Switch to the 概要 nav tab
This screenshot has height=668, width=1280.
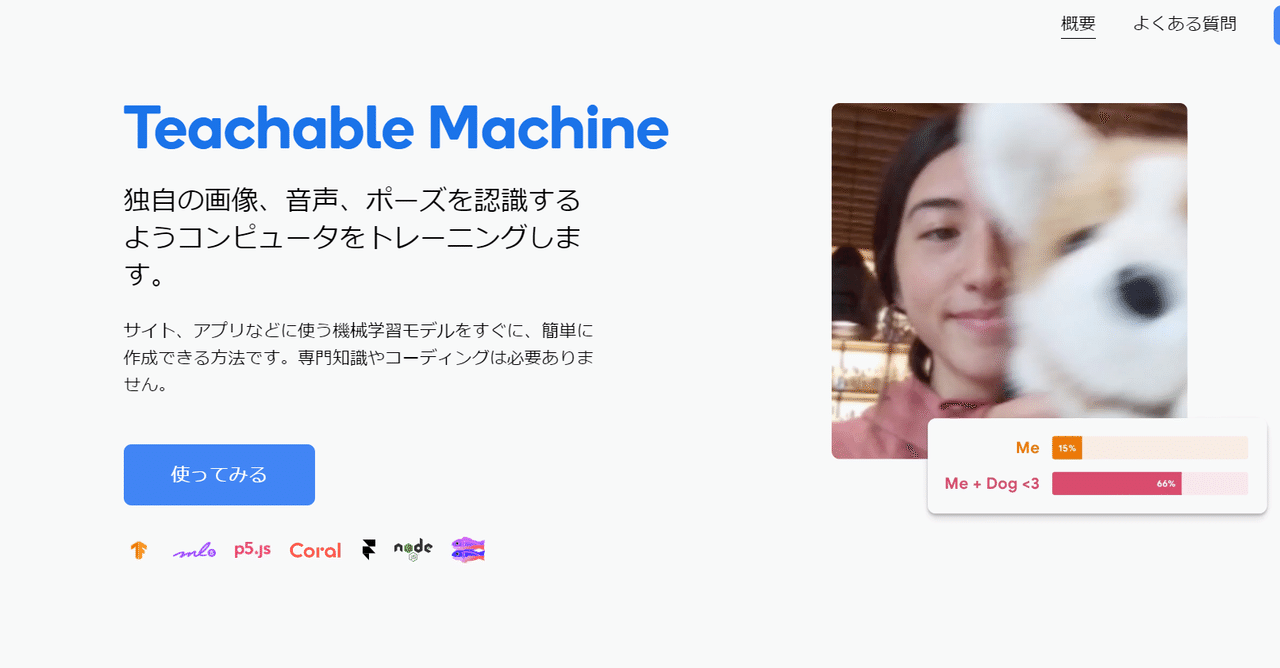click(x=1078, y=24)
